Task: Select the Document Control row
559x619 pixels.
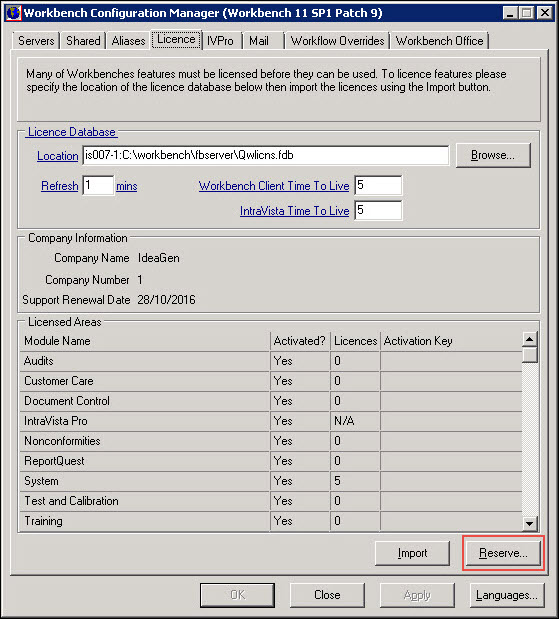Action: point(271,401)
